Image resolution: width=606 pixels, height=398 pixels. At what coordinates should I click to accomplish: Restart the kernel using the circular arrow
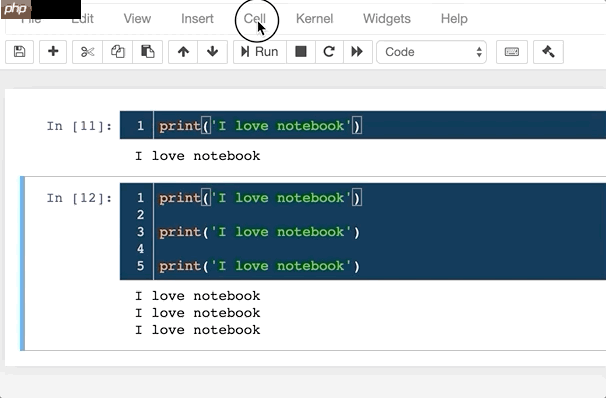(x=329, y=52)
